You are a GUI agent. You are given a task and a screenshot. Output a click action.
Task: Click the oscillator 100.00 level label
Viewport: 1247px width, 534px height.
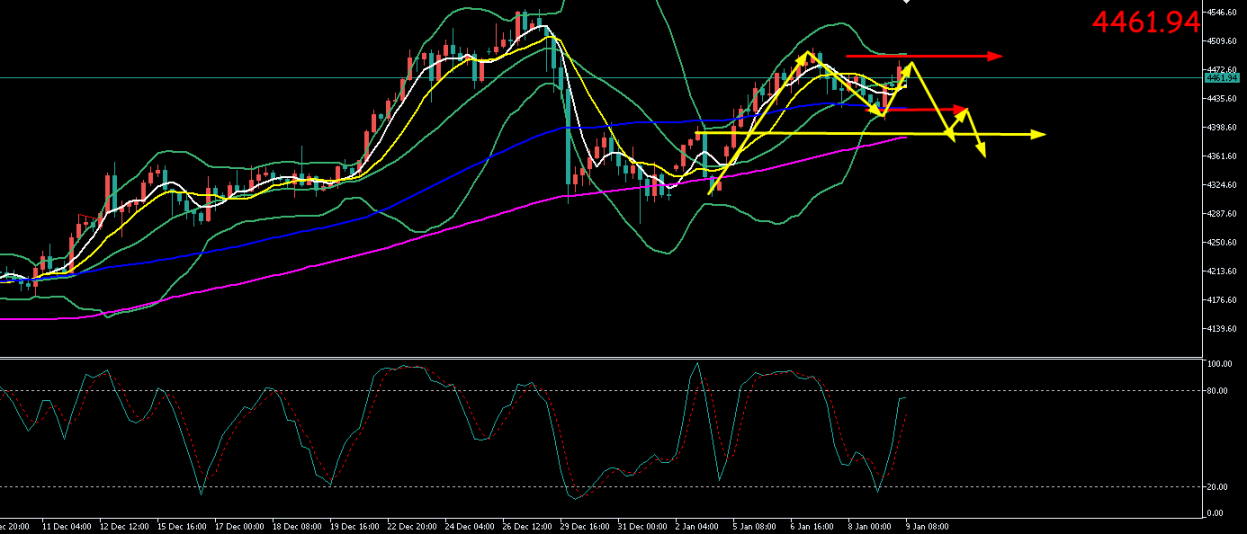point(1219,365)
